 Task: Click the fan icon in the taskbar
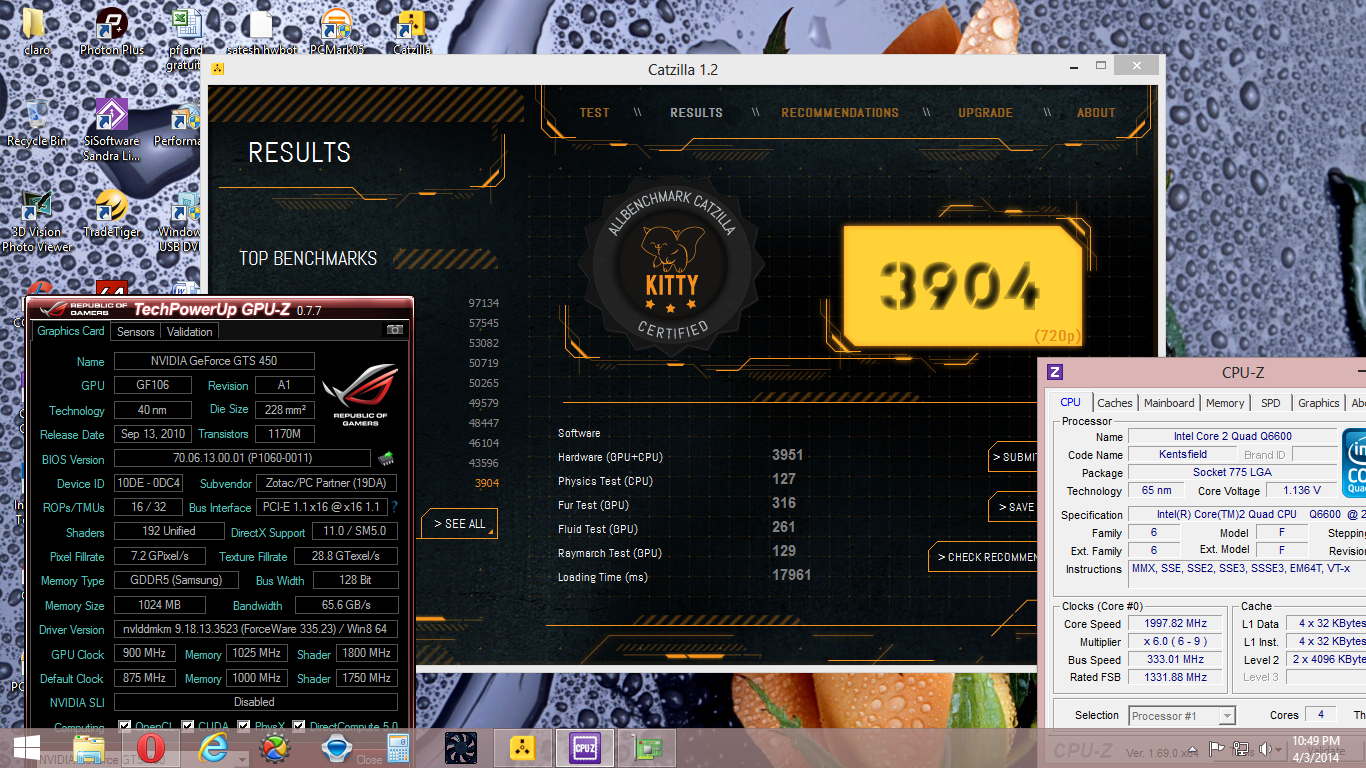(x=461, y=748)
